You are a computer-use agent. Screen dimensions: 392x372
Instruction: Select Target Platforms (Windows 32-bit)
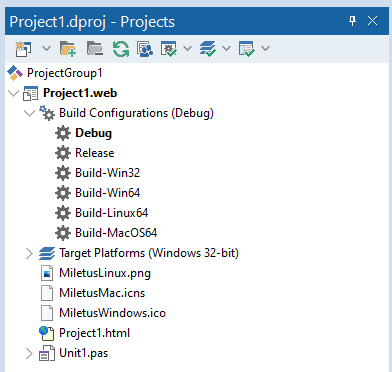click(149, 253)
